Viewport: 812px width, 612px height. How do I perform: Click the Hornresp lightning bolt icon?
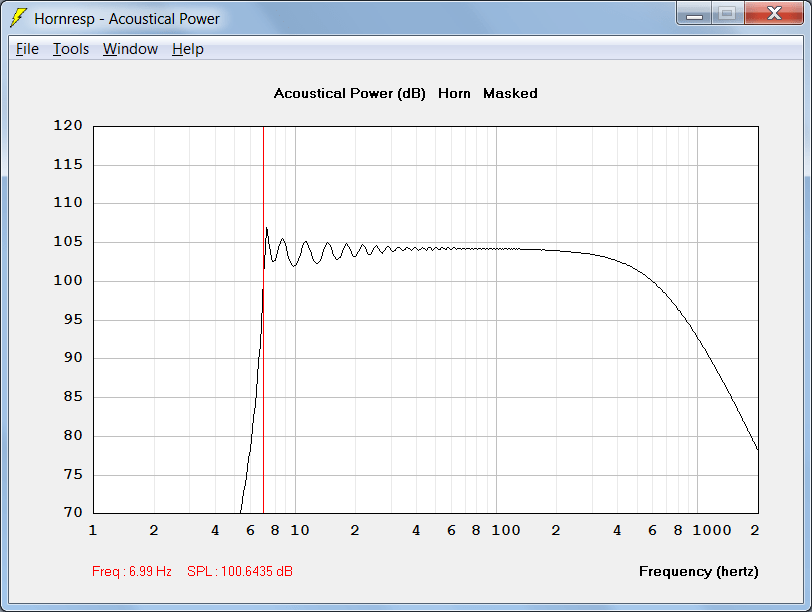tap(19, 18)
